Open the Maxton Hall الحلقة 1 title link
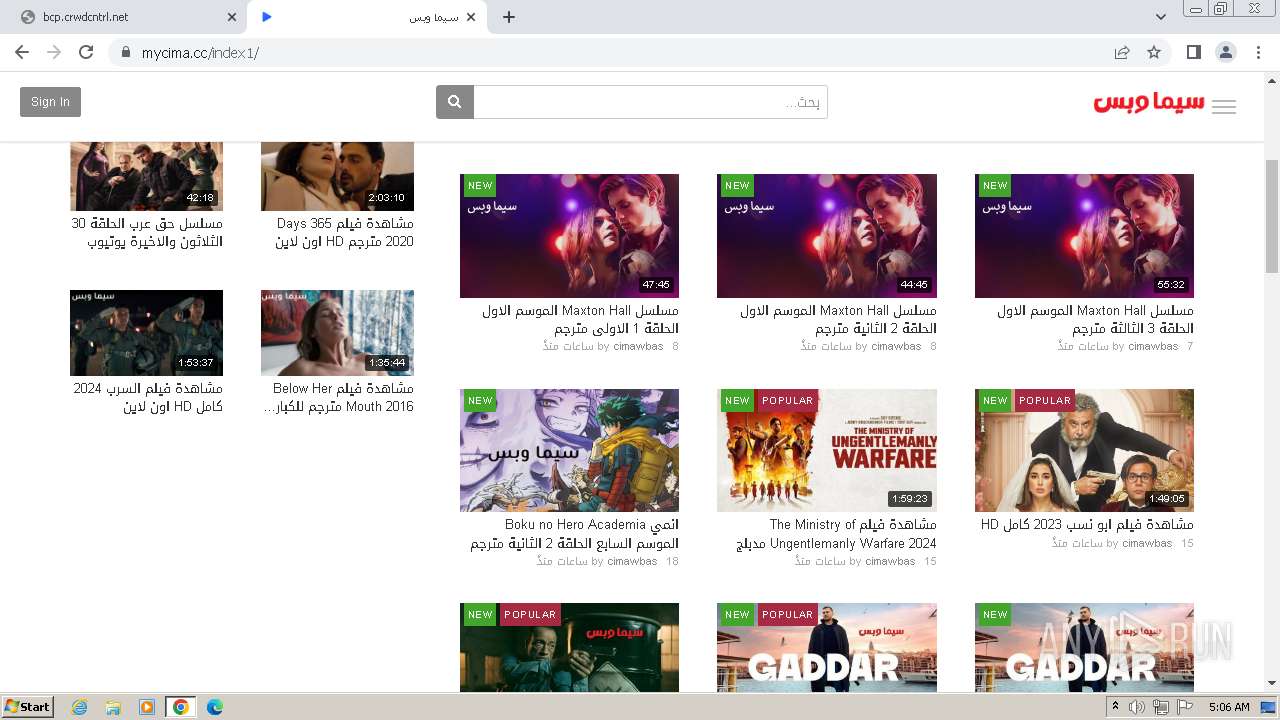 click(x=580, y=319)
